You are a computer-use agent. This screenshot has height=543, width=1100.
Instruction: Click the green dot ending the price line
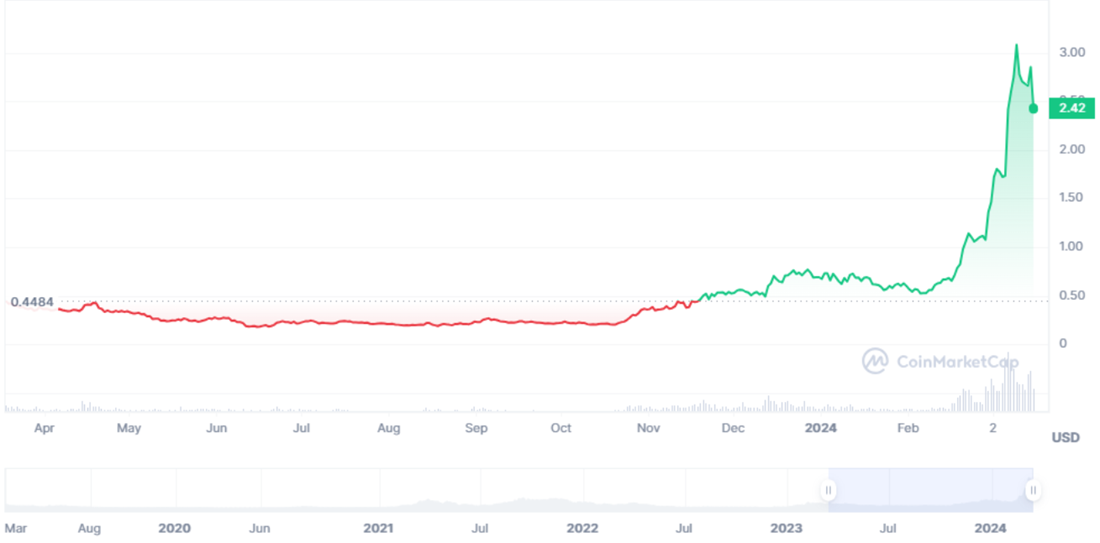[x=1033, y=108]
